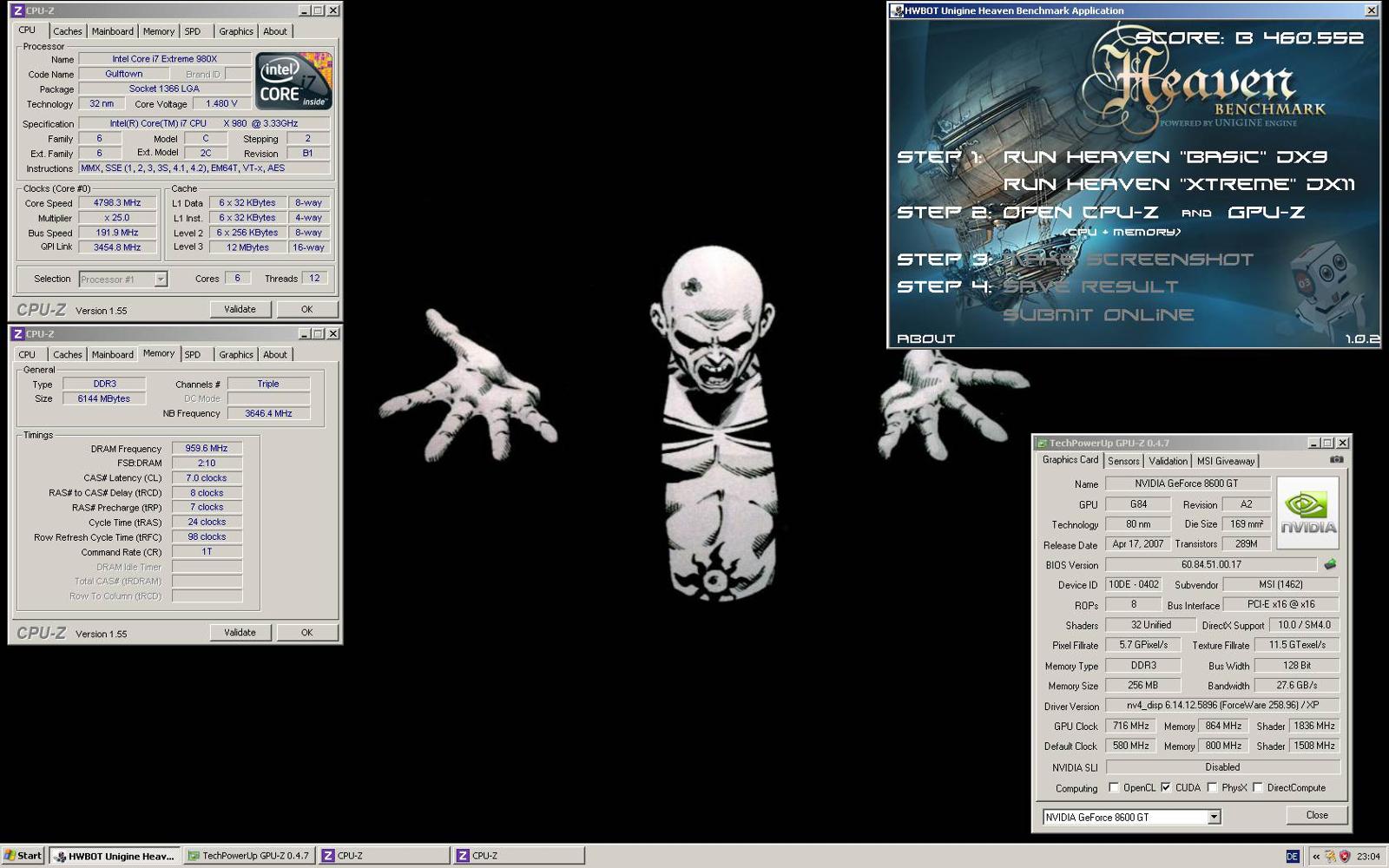
Task: Click the Bus Speed value 191.9 MHz
Action: click(117, 233)
